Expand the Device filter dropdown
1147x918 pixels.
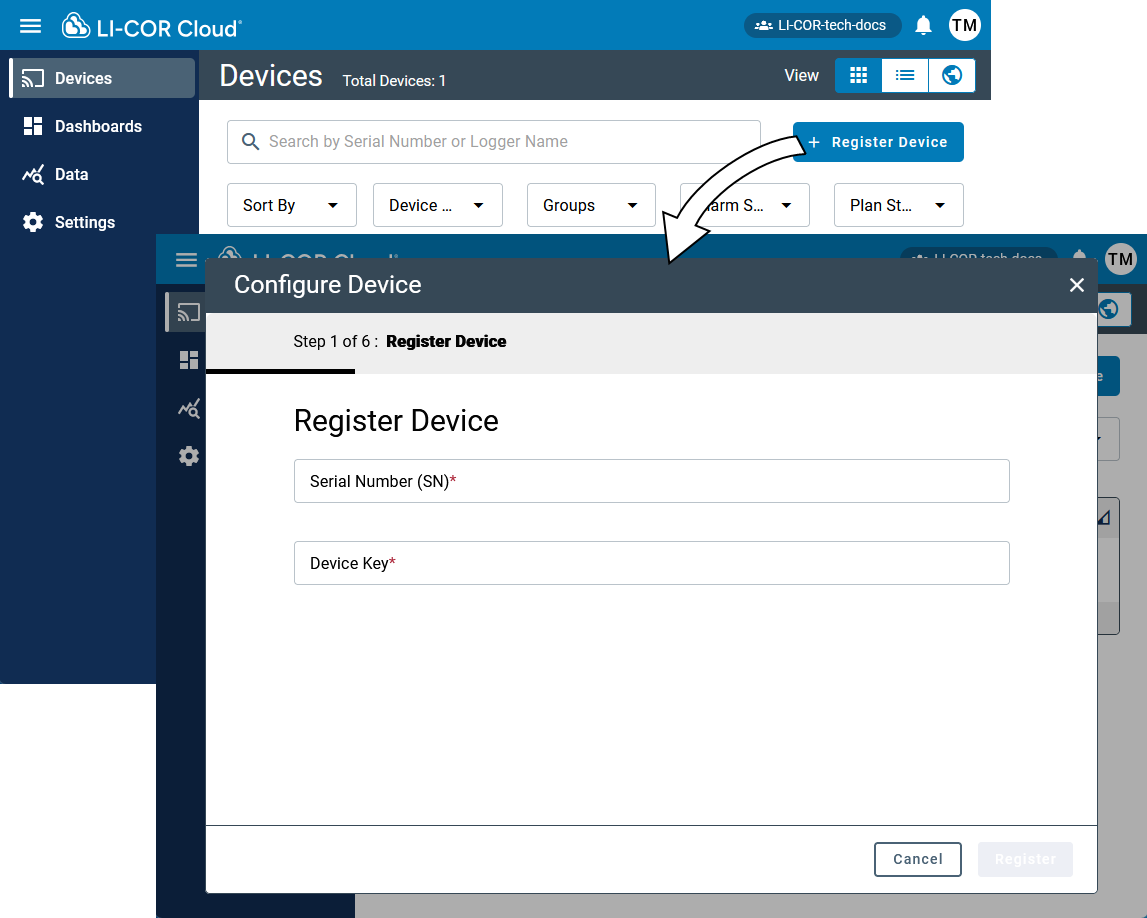point(437,206)
